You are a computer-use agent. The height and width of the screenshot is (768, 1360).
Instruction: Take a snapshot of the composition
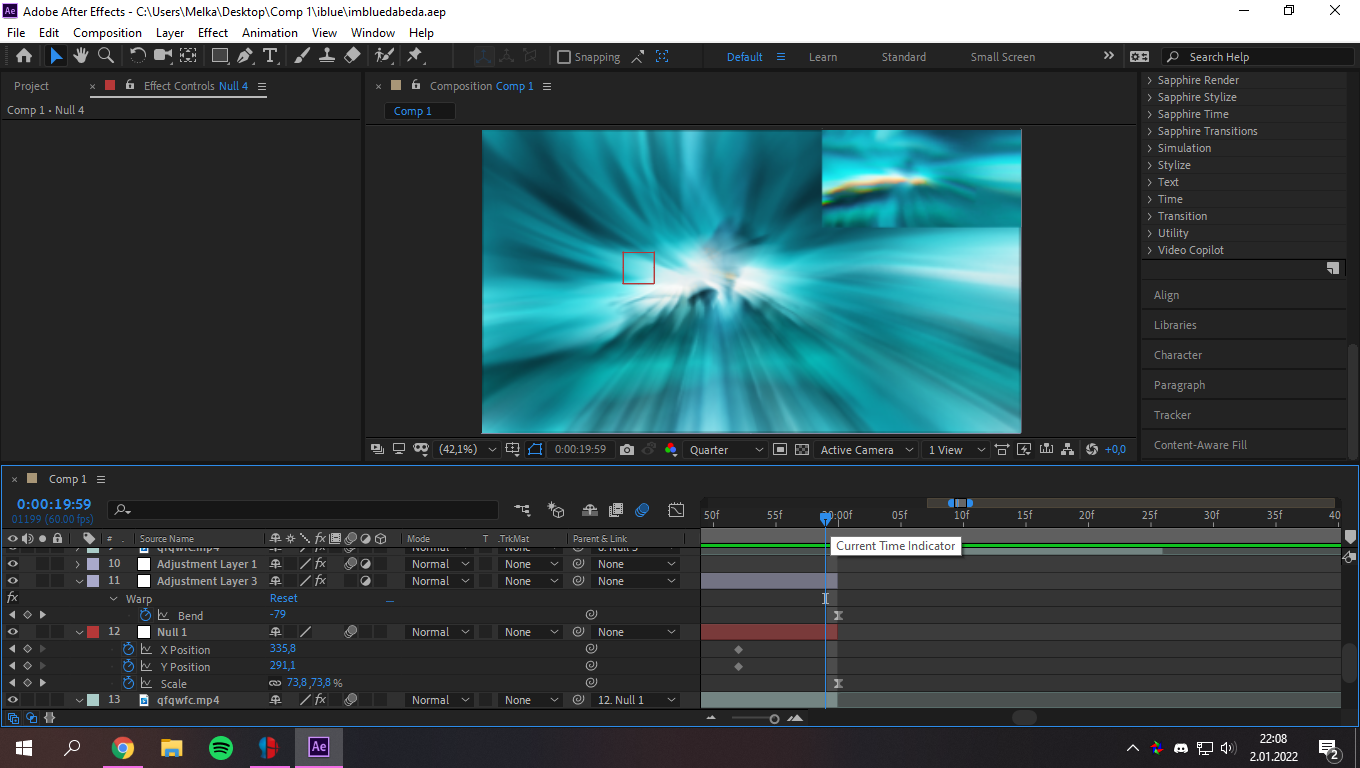[x=627, y=450]
